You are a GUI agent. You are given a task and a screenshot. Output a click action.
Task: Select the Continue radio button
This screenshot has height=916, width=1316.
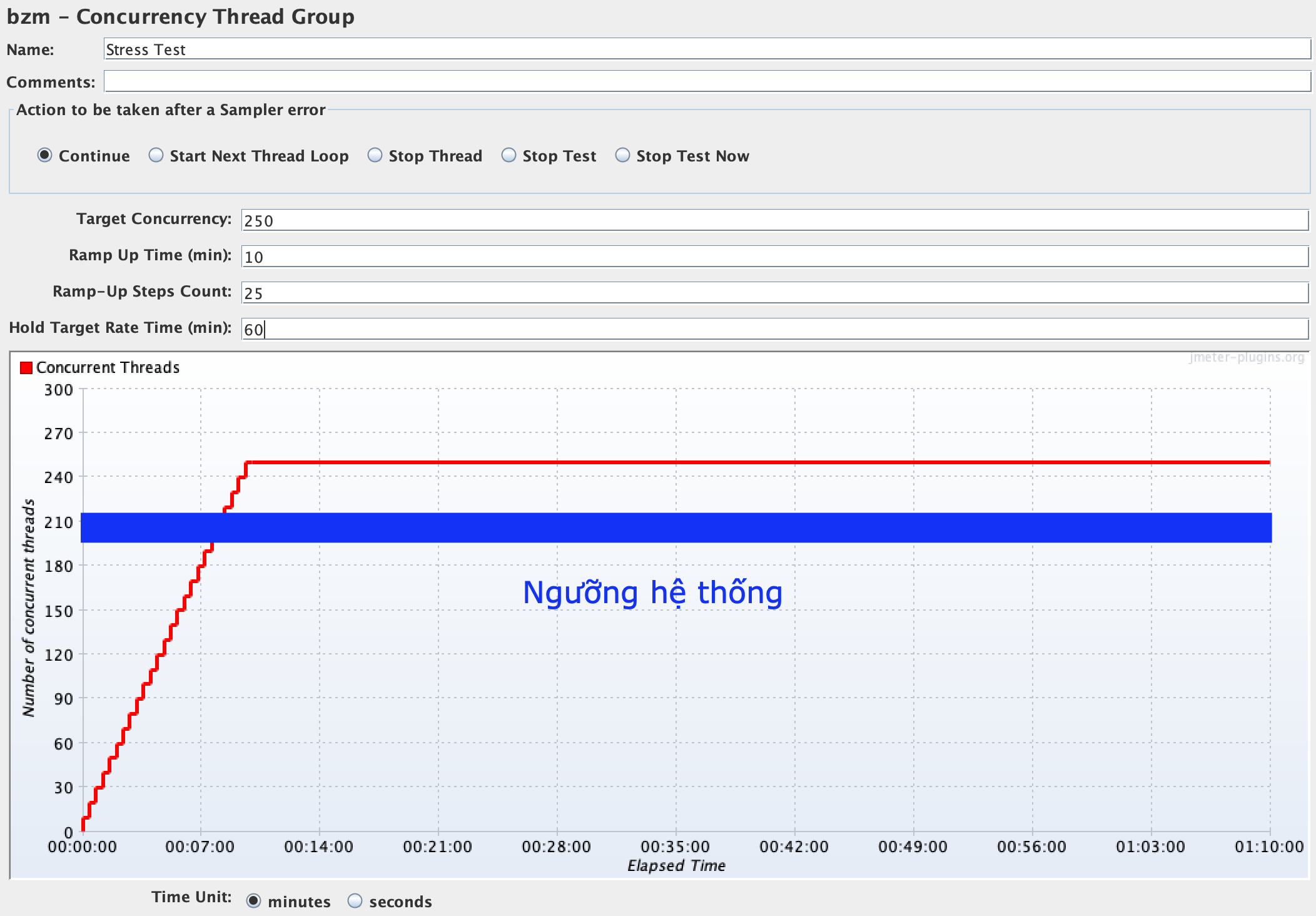(x=45, y=155)
